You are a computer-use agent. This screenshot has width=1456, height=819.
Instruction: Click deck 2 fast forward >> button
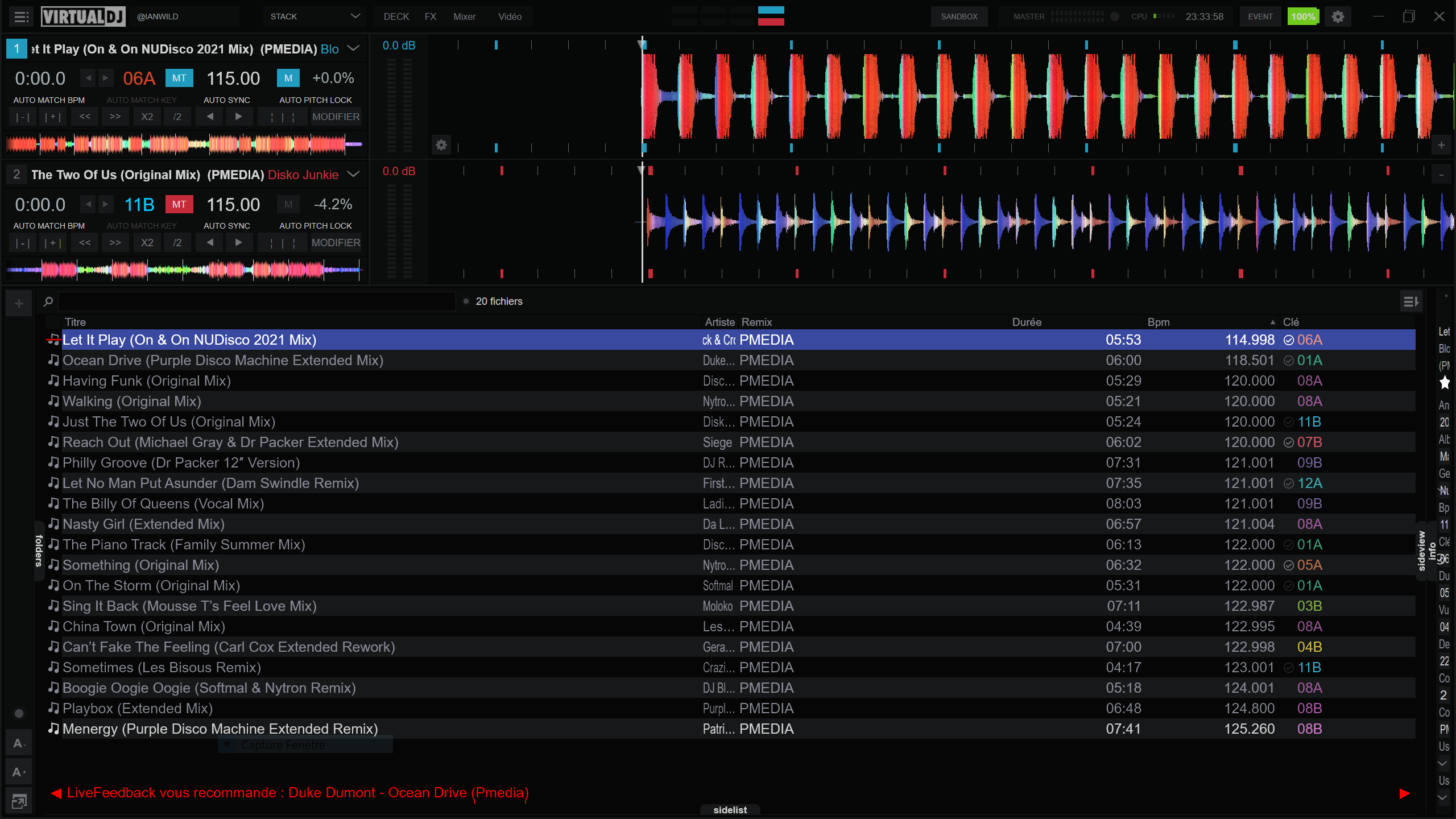115,243
